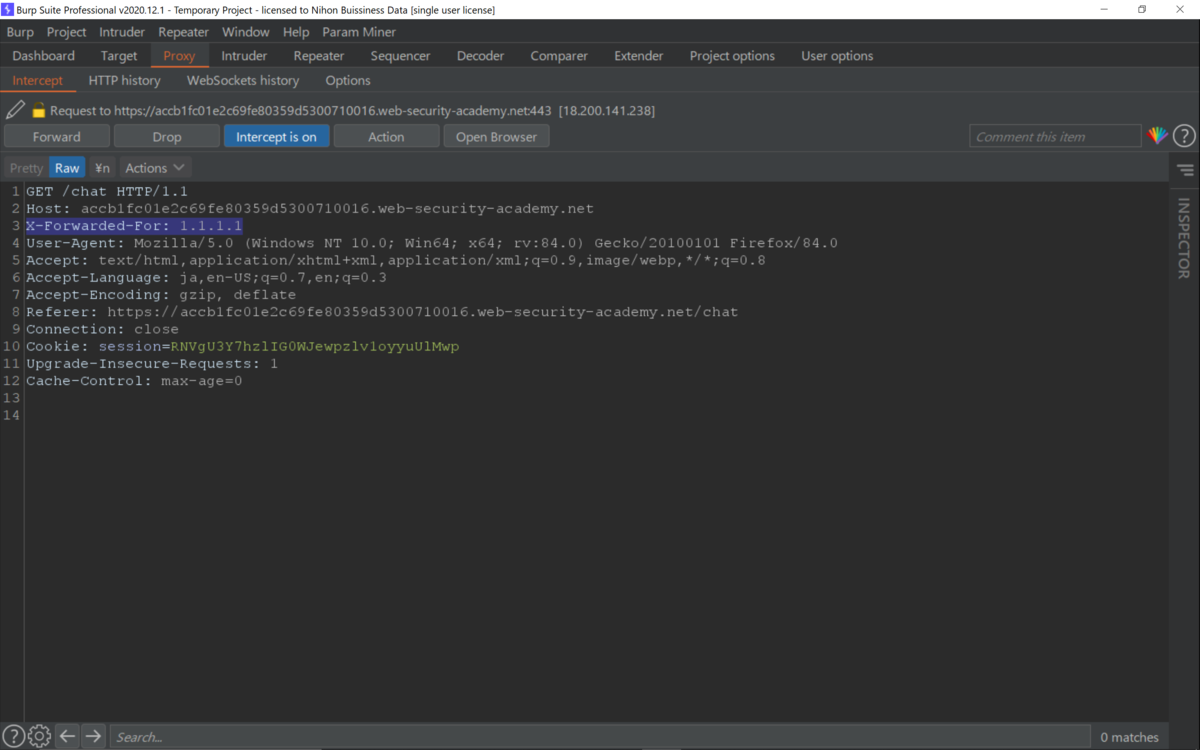Screen dimensions: 1200x750
Task: Go to next search match arrow
Action: pyautogui.click(x=93, y=736)
